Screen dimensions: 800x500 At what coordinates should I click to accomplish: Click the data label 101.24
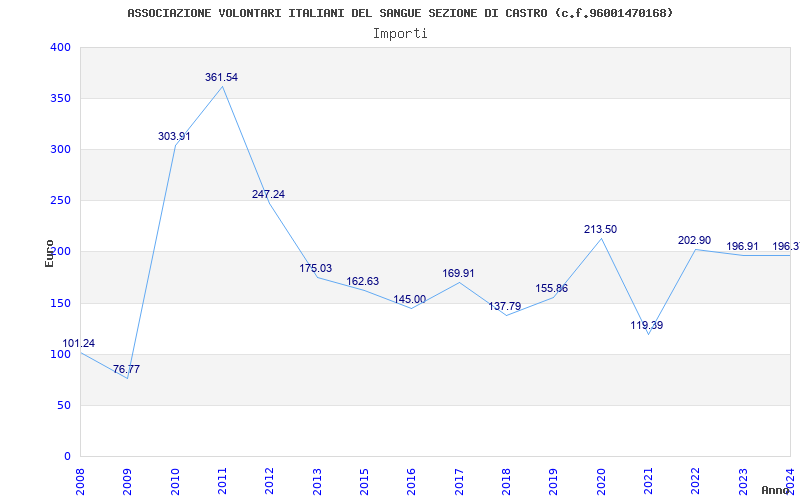(79, 343)
